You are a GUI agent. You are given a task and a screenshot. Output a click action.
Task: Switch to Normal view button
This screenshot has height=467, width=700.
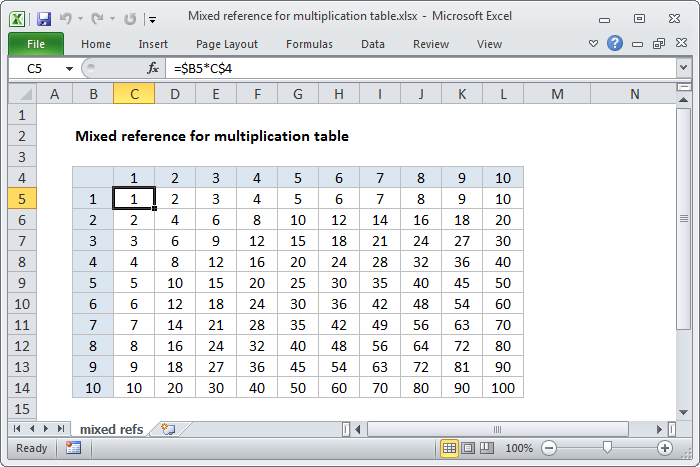(450, 448)
